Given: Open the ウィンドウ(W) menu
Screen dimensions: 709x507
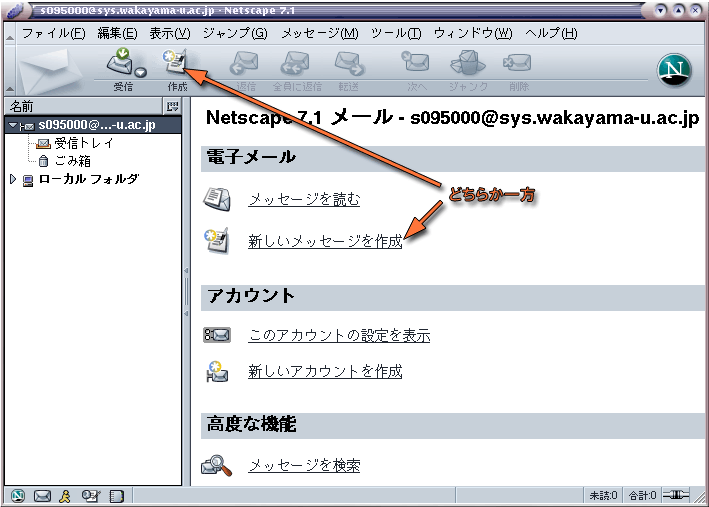Looking at the screenshot, I should 473,33.
